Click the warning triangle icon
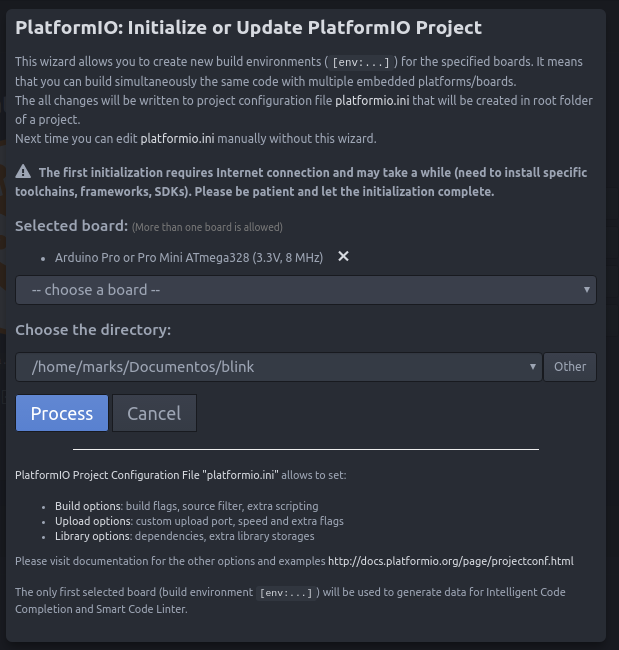Viewport: 619px width, 650px height. (x=23, y=171)
